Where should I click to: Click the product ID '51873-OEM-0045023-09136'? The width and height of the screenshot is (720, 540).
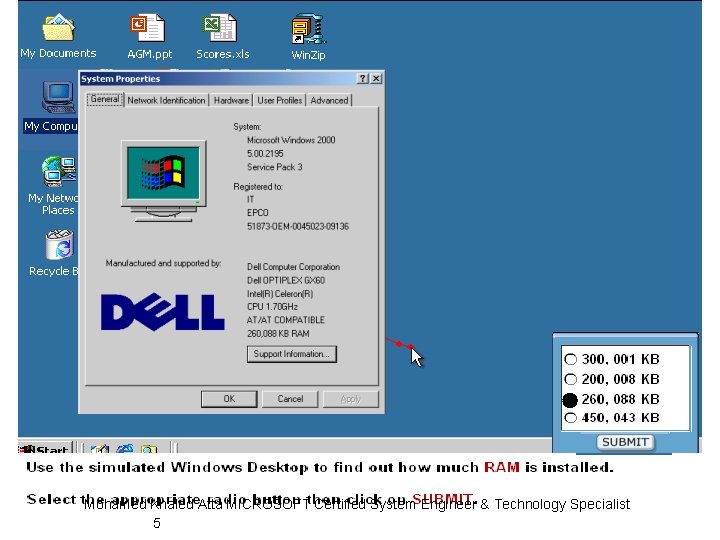pos(298,226)
